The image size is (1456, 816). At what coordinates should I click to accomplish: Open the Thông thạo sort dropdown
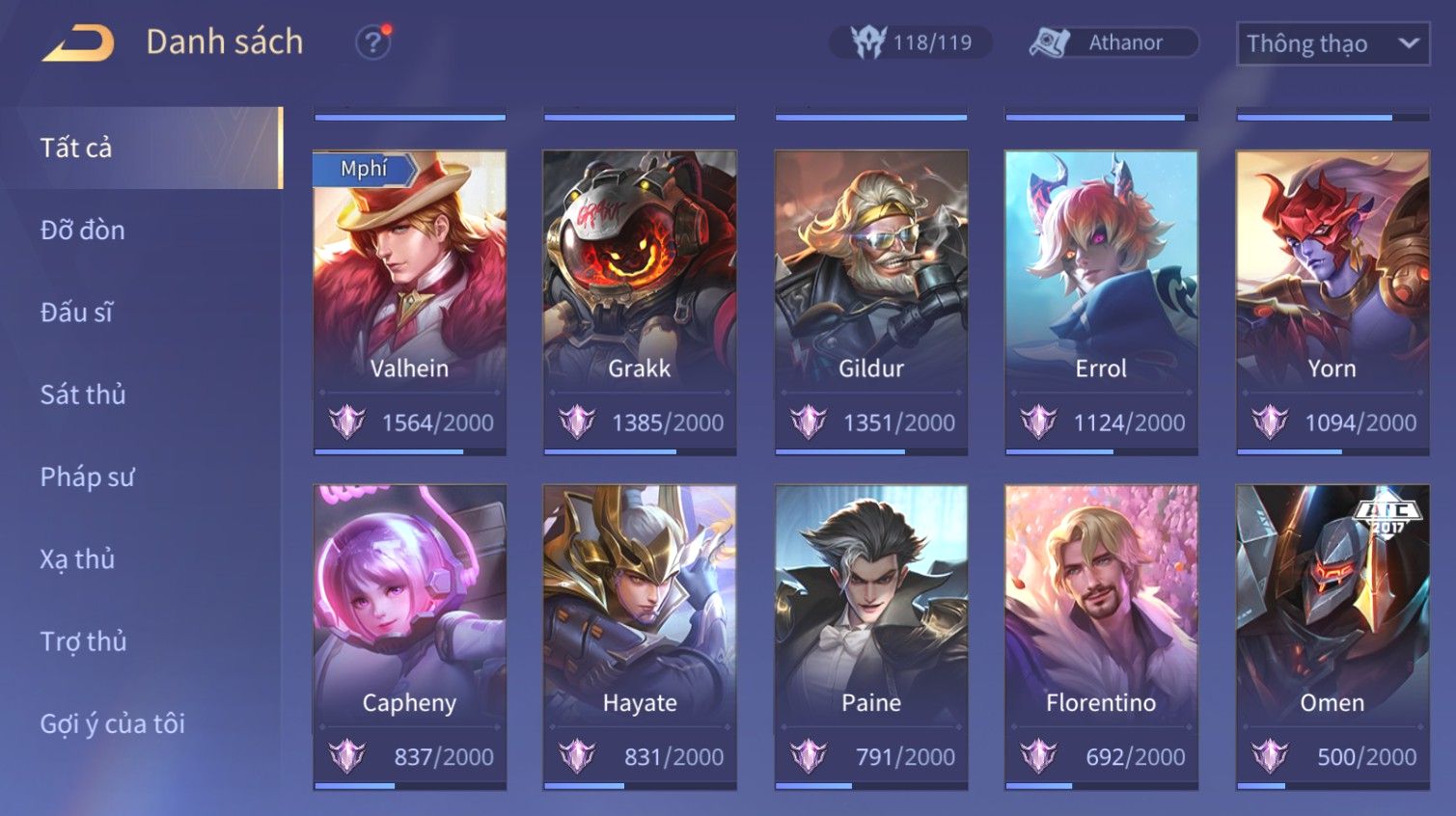point(1332,43)
